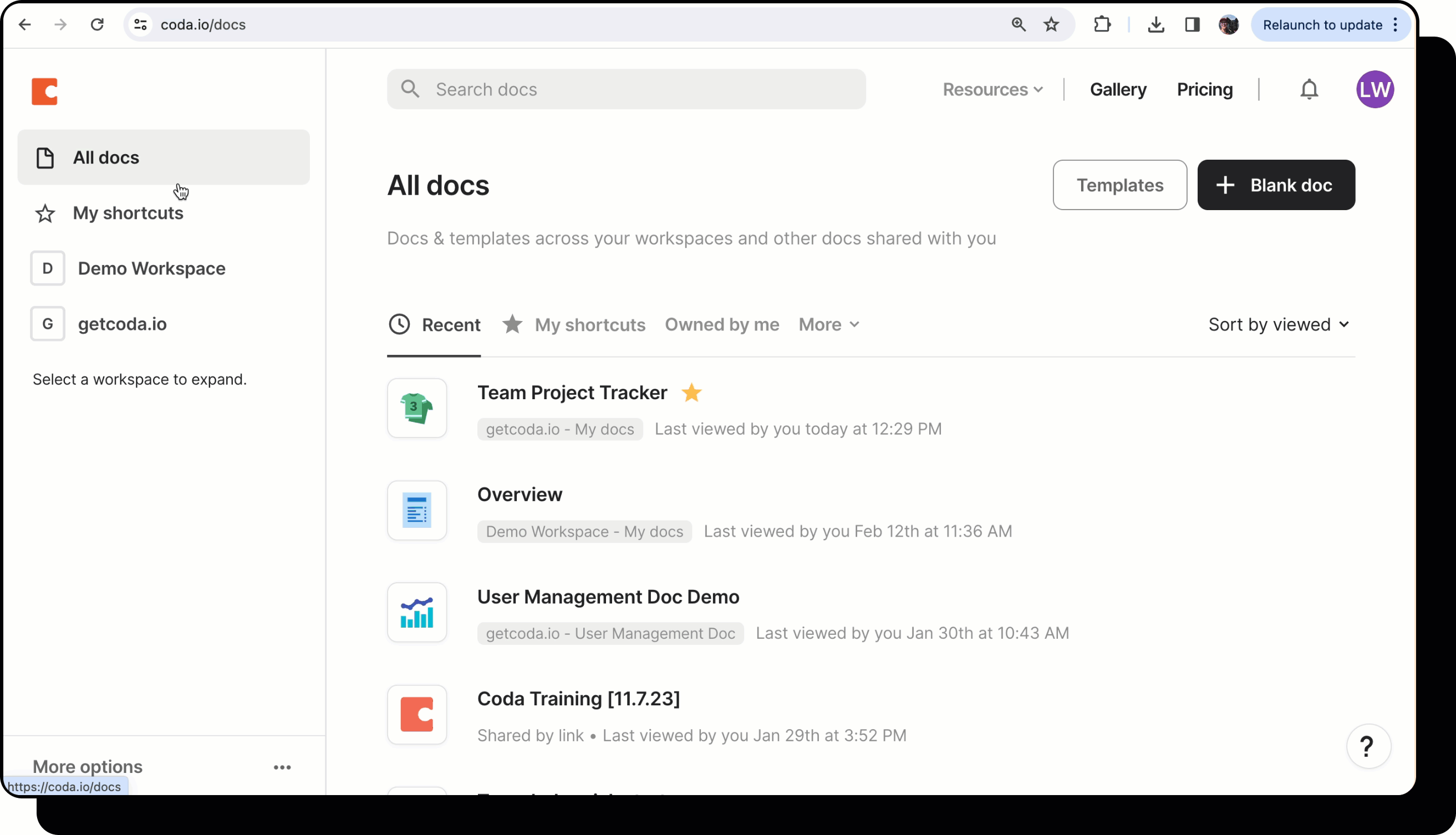Screen dimensions: 1456x835
Task: Click the Search docs field
Action: point(626,89)
